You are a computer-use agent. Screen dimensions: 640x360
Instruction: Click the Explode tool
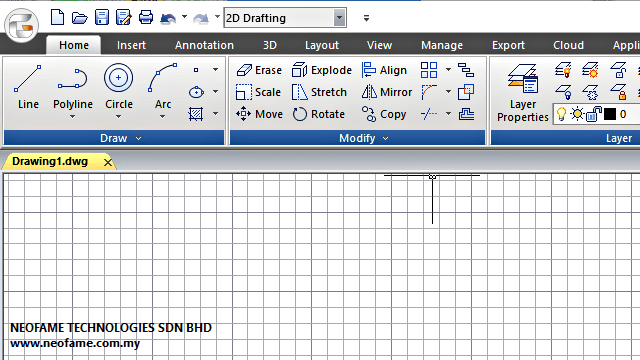click(322, 70)
